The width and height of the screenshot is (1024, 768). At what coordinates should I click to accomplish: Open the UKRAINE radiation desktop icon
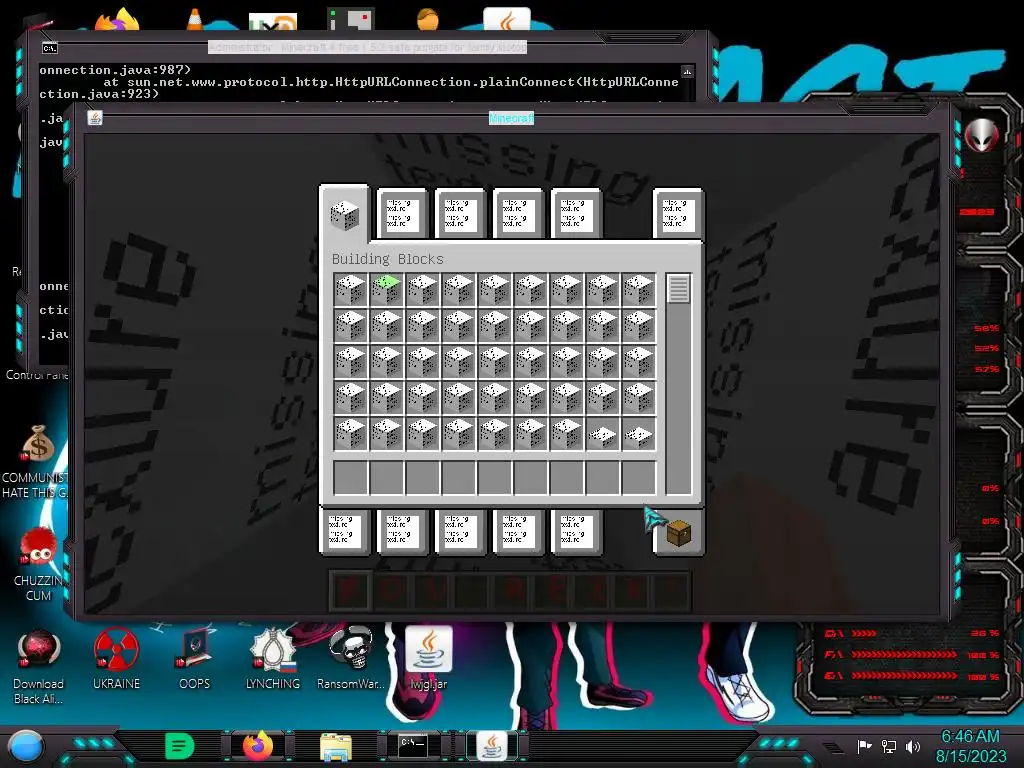[x=116, y=660]
